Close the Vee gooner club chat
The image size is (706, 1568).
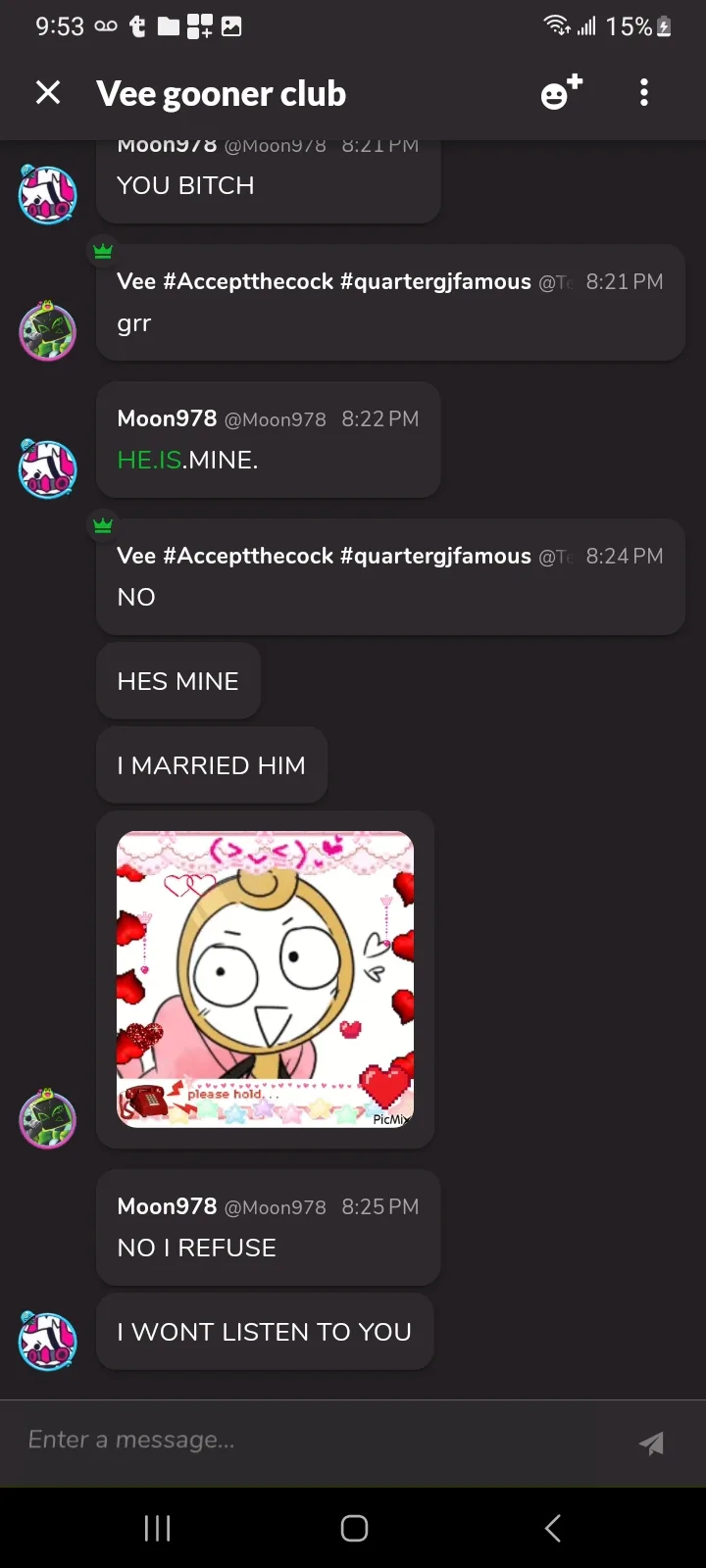pos(48,93)
